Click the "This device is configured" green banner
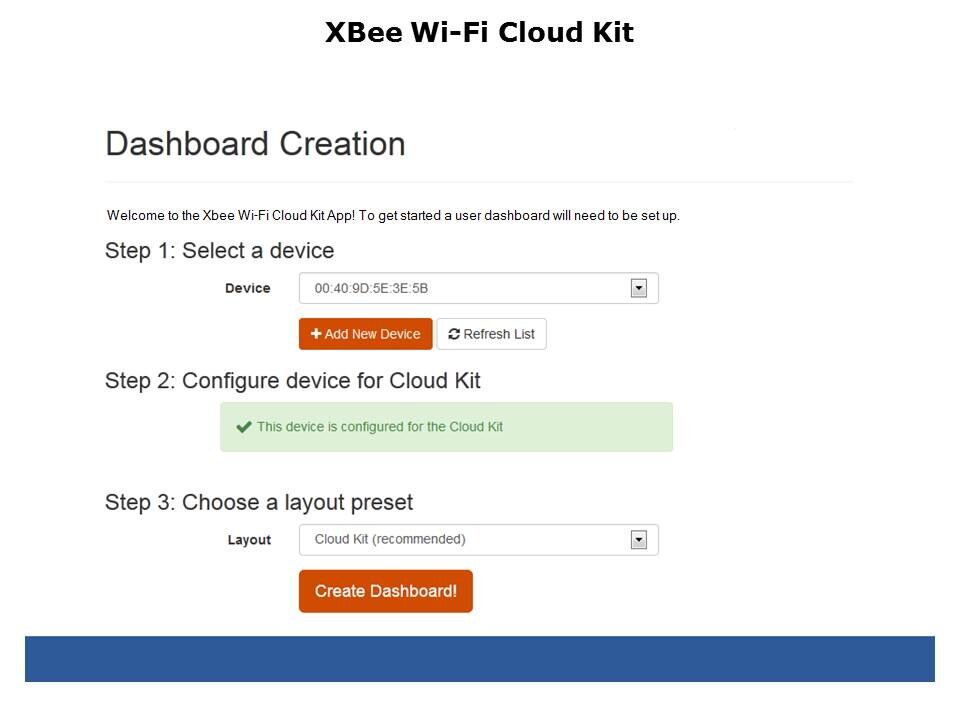 point(446,427)
